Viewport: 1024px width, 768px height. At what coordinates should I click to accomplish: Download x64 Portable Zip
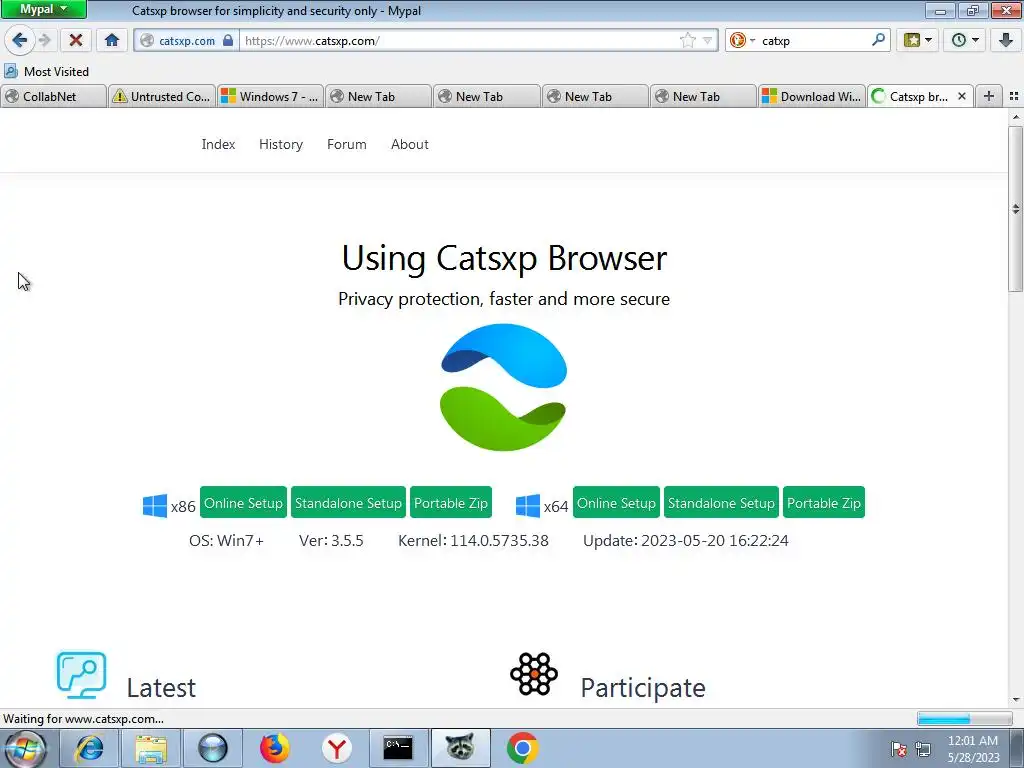click(824, 503)
